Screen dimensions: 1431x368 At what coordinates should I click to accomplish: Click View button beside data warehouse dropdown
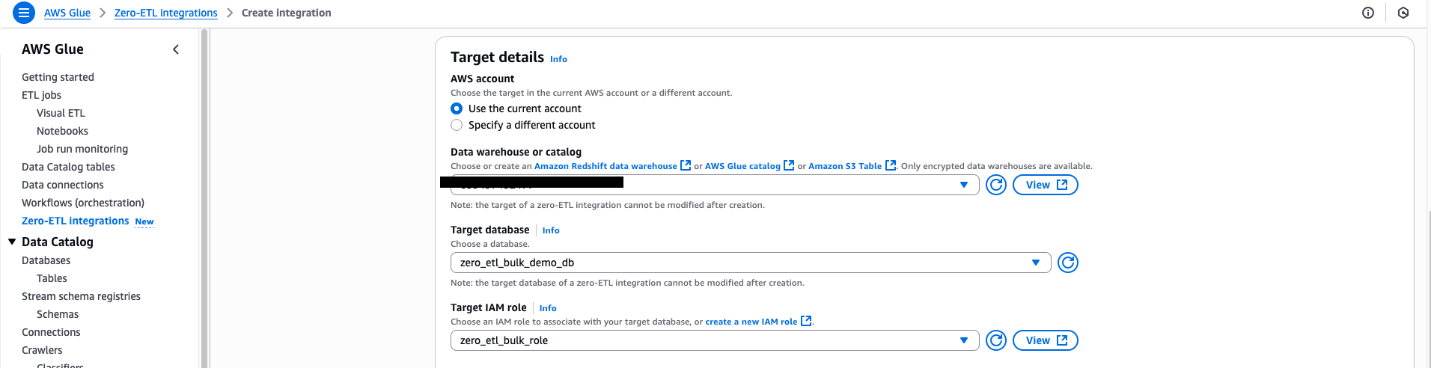pyautogui.click(x=1045, y=185)
